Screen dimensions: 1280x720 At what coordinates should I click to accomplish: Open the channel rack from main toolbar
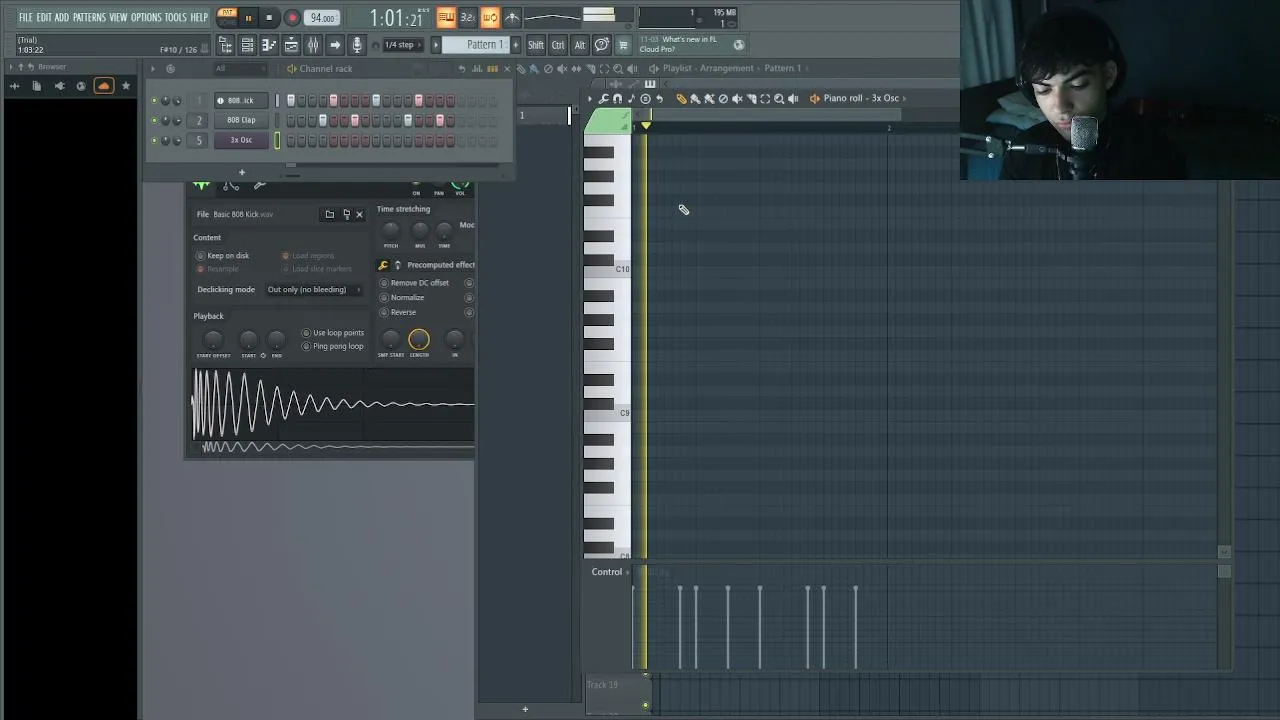(x=247, y=45)
